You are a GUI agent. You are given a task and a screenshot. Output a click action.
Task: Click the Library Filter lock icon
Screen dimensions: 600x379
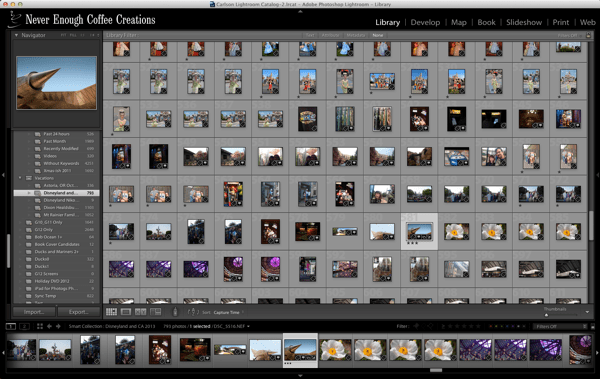click(589, 35)
